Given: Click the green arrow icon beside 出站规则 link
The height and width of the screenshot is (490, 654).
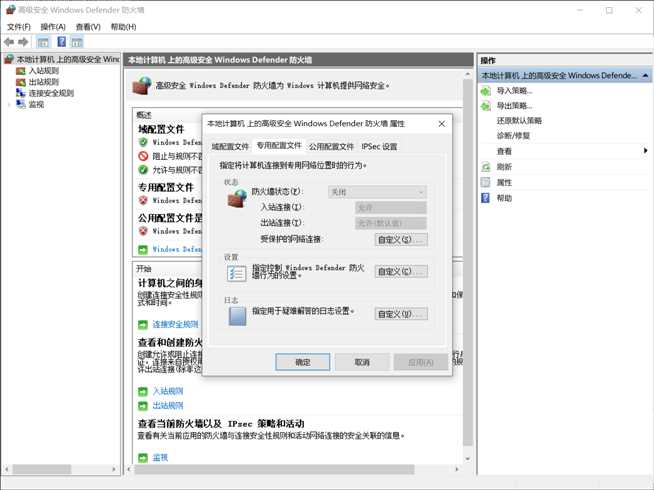Looking at the screenshot, I should coord(143,406).
